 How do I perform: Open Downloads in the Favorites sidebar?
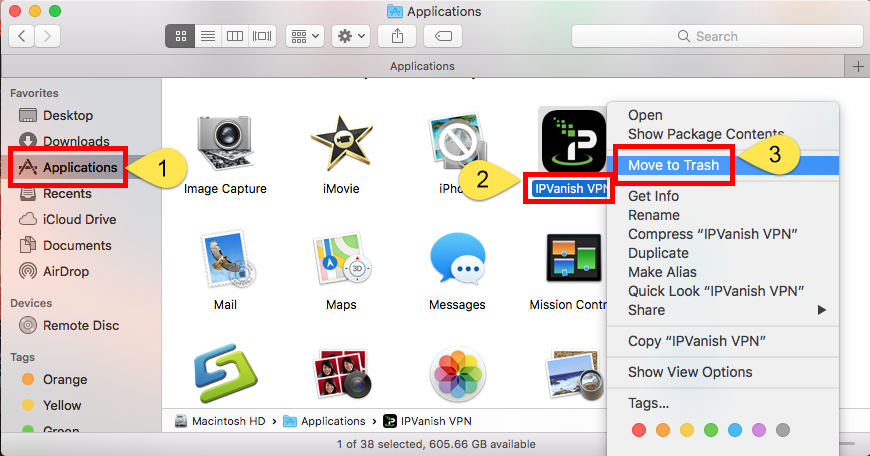(76, 141)
